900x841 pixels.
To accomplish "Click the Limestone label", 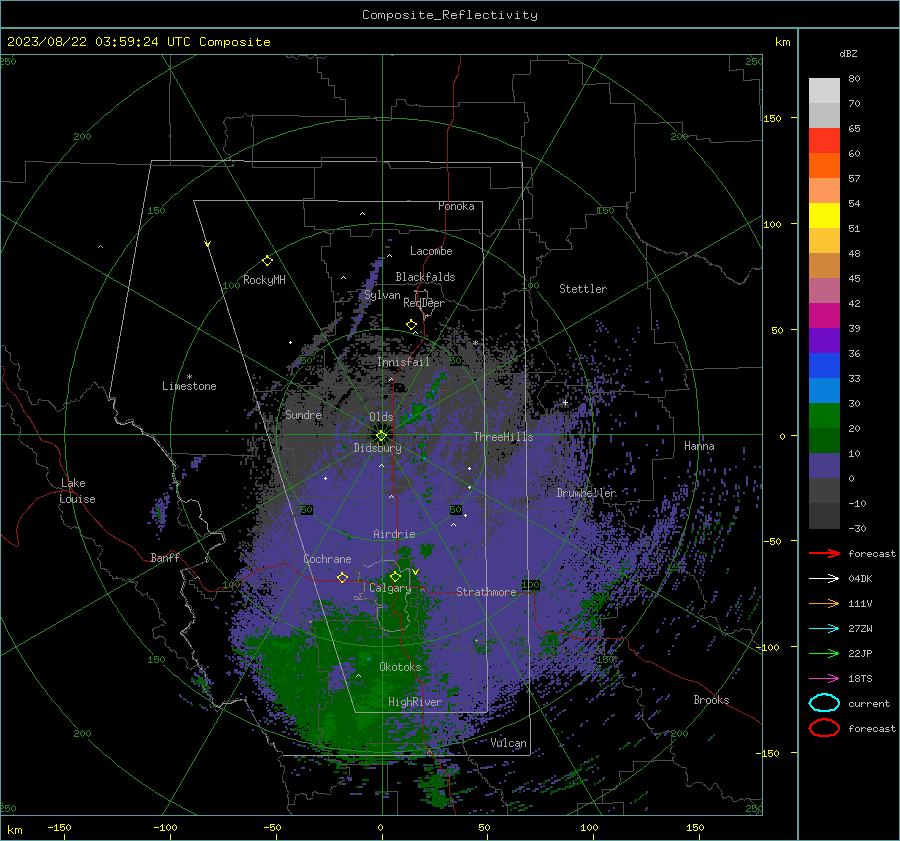I will point(189,386).
